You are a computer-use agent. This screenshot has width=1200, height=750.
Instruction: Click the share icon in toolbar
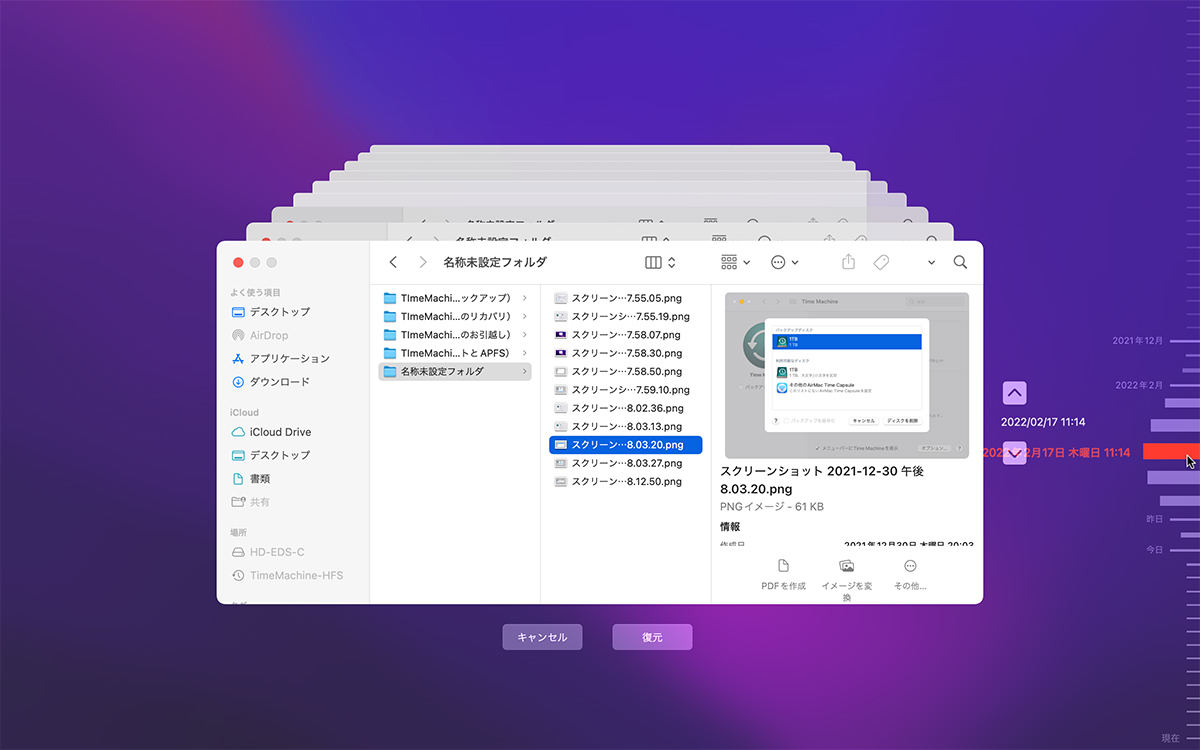849,262
